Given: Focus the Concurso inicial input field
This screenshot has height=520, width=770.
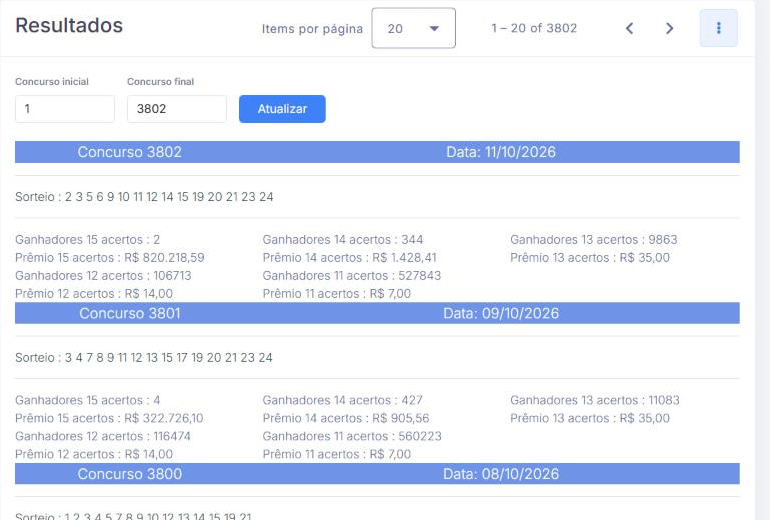Looking at the screenshot, I should pyautogui.click(x=65, y=109).
